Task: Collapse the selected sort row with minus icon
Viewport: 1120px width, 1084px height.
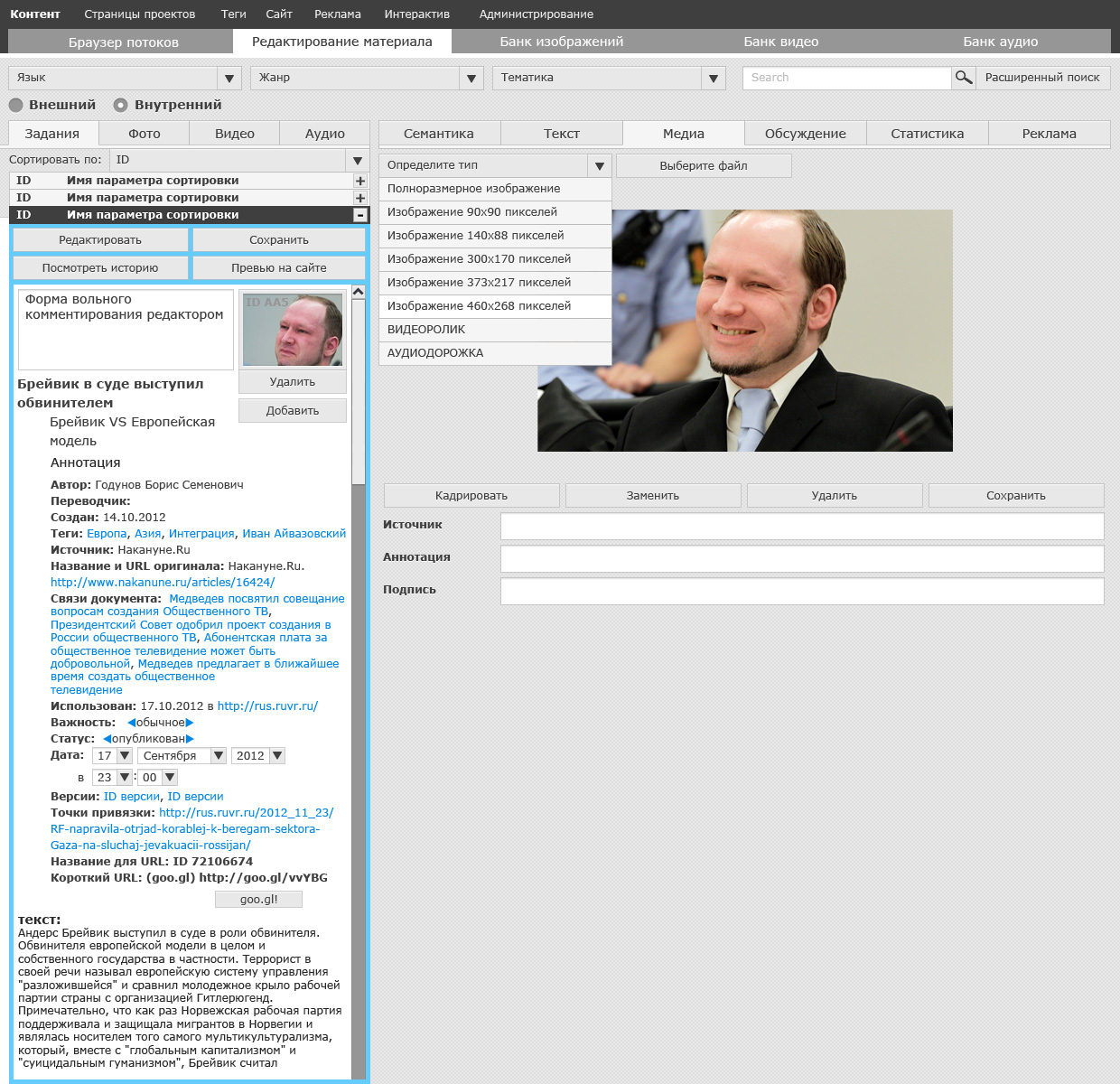Action: [360, 215]
